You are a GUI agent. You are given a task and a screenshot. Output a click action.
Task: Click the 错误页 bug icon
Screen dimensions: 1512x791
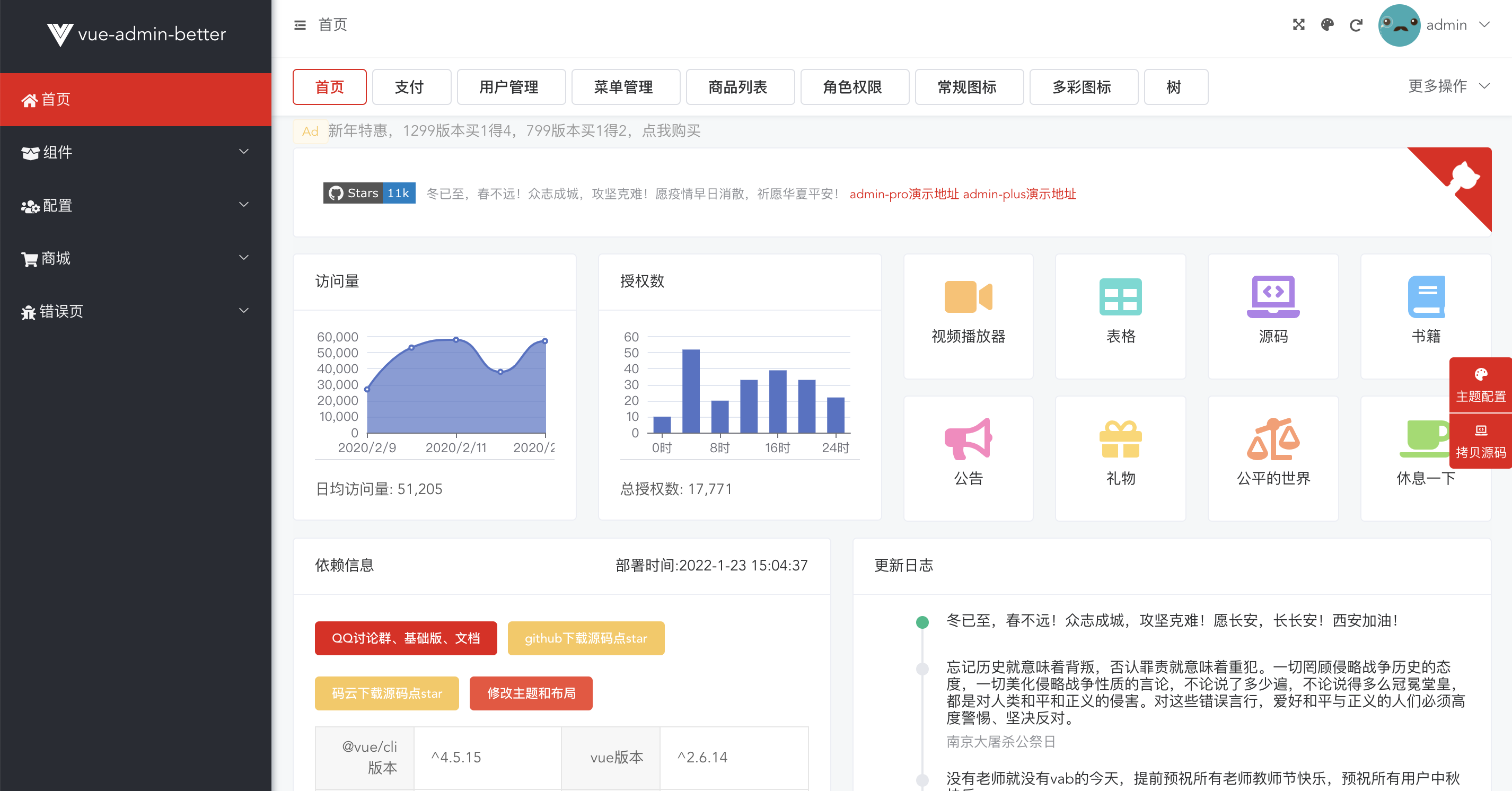tap(28, 312)
